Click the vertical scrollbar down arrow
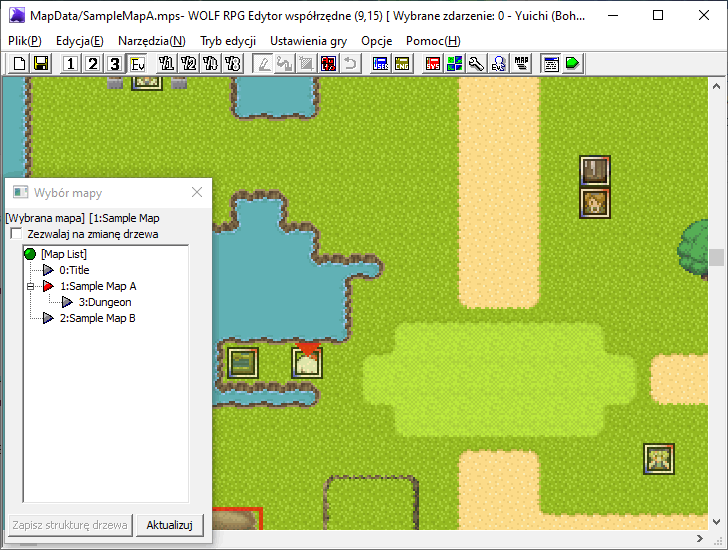The height and width of the screenshot is (550, 728). coord(716,522)
